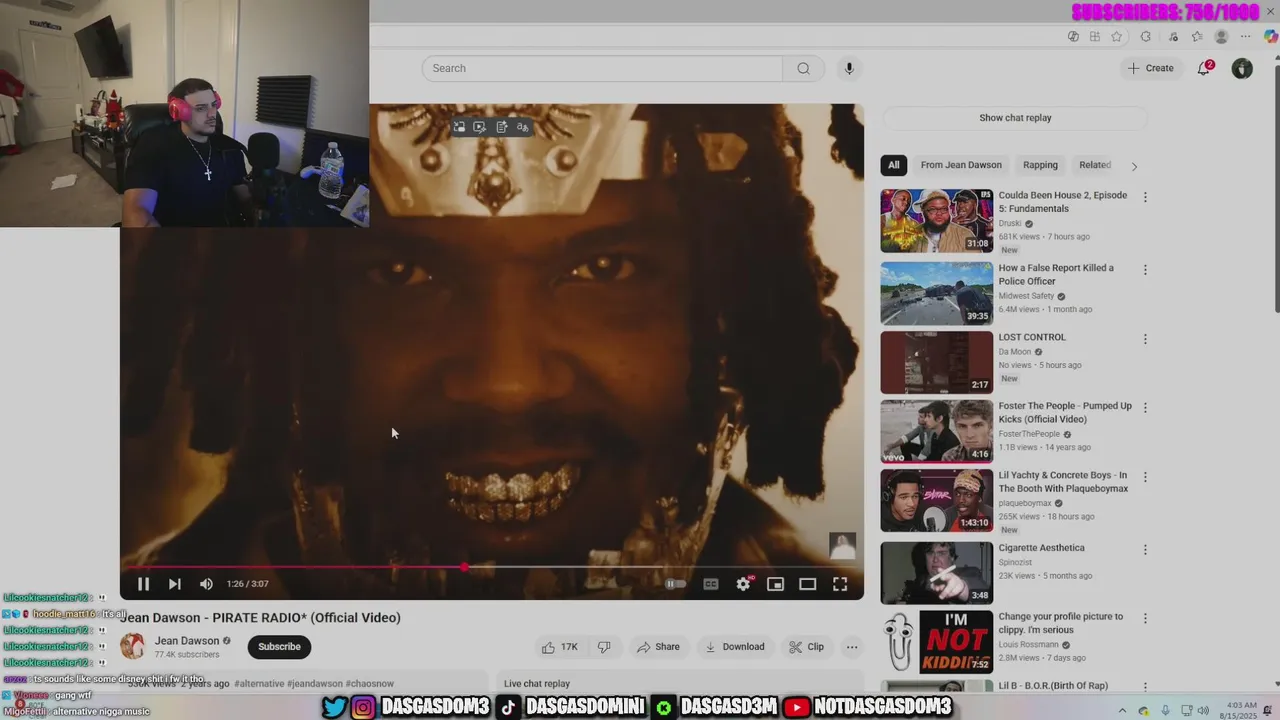
Task: Mute the video volume speaker icon
Action: 206,584
